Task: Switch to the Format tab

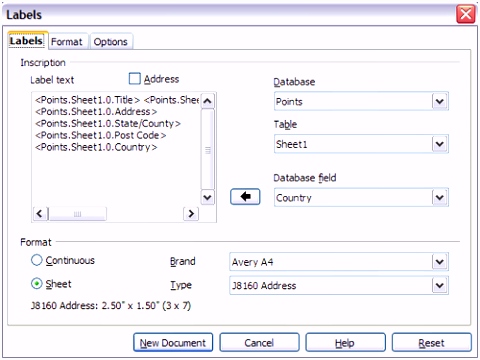Action: tap(67, 42)
